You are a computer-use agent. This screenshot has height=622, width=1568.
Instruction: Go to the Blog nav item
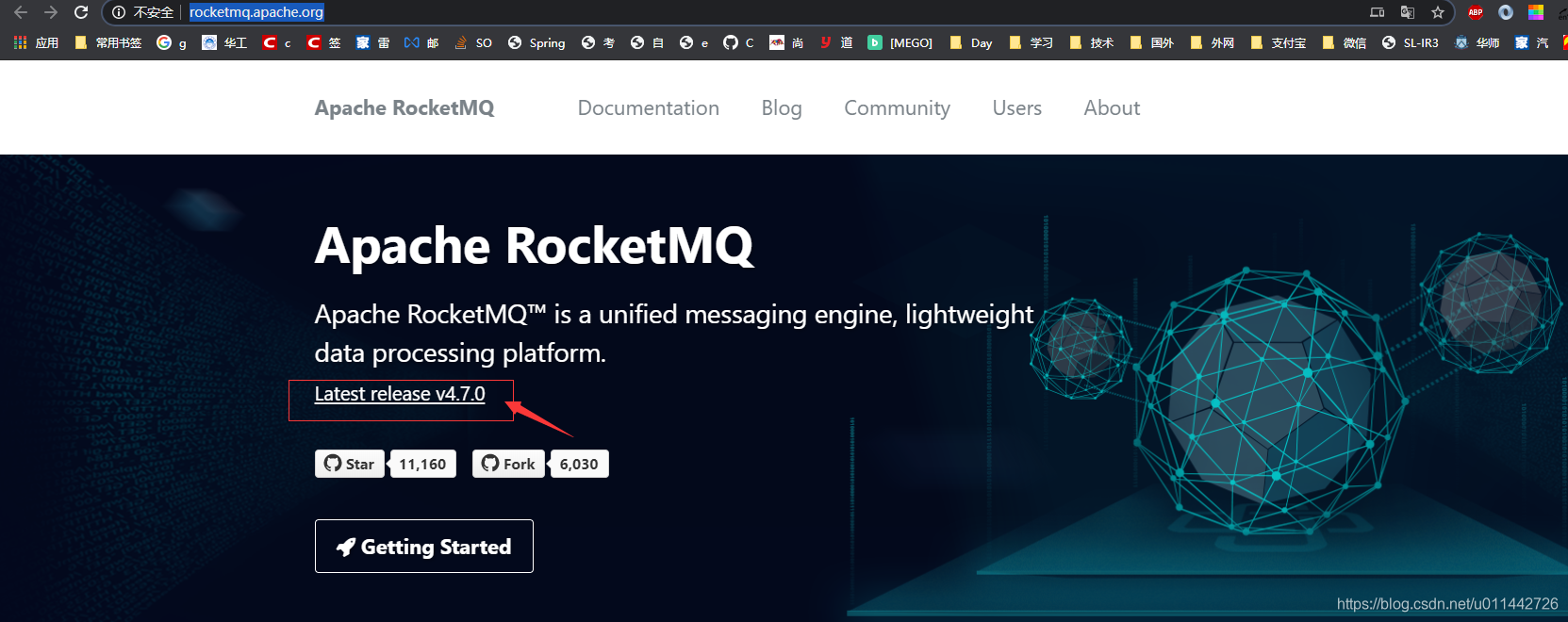(x=782, y=108)
